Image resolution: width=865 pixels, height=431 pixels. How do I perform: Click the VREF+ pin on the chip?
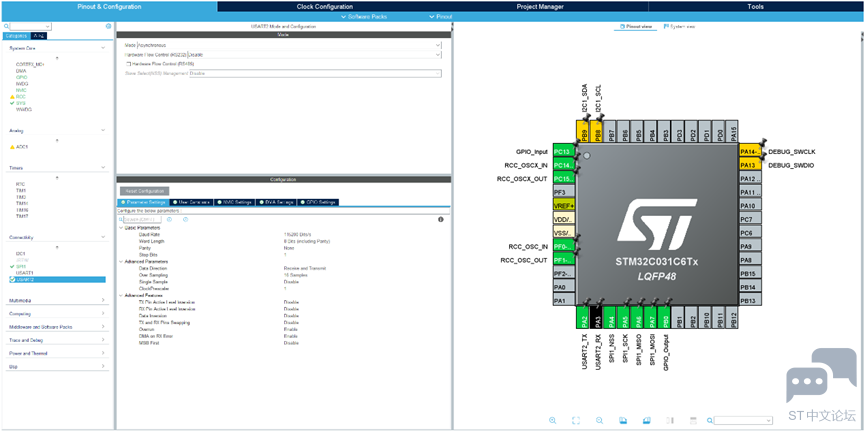[564, 205]
